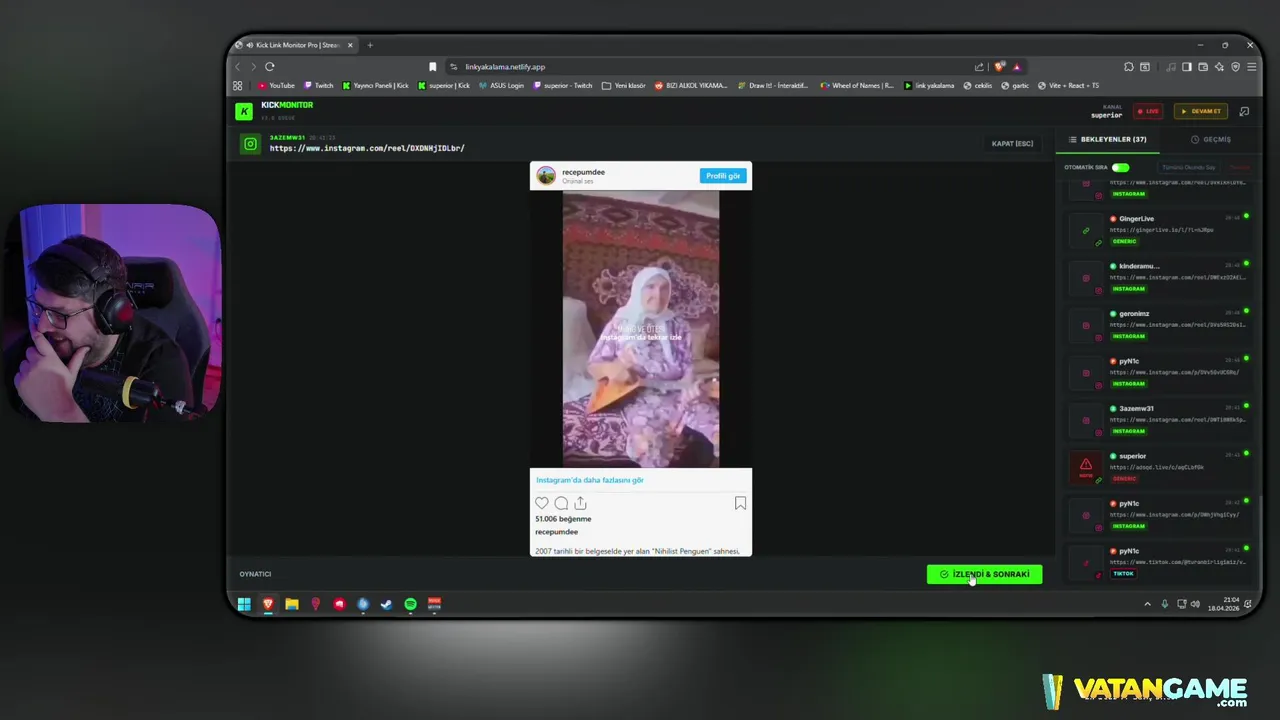Click the recepumdee profile avatar
Viewport: 1280px width, 720px height.
(546, 176)
